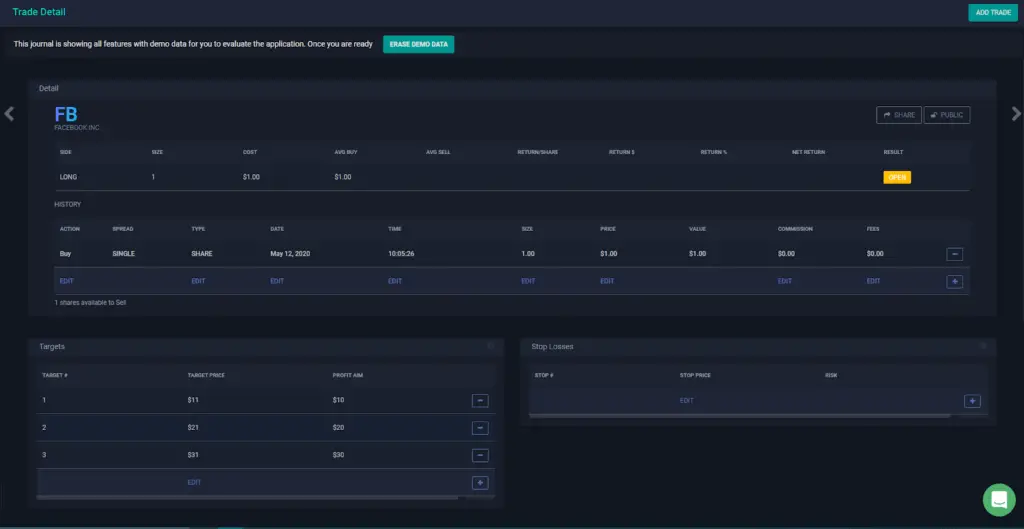Viewport: 1024px width, 529px height.
Task: Toggle the trade's Public visibility
Action: click(x=946, y=115)
